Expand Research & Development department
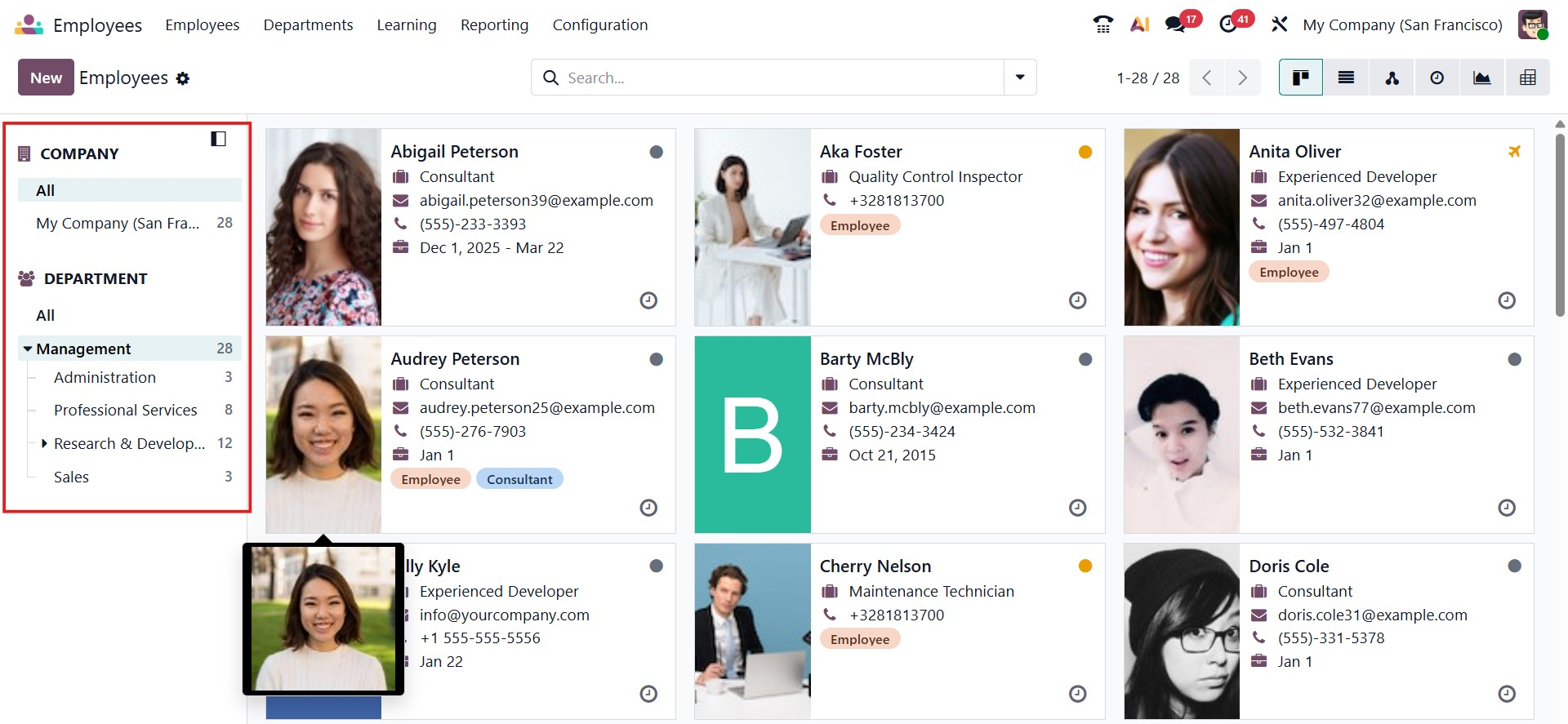 tap(44, 443)
